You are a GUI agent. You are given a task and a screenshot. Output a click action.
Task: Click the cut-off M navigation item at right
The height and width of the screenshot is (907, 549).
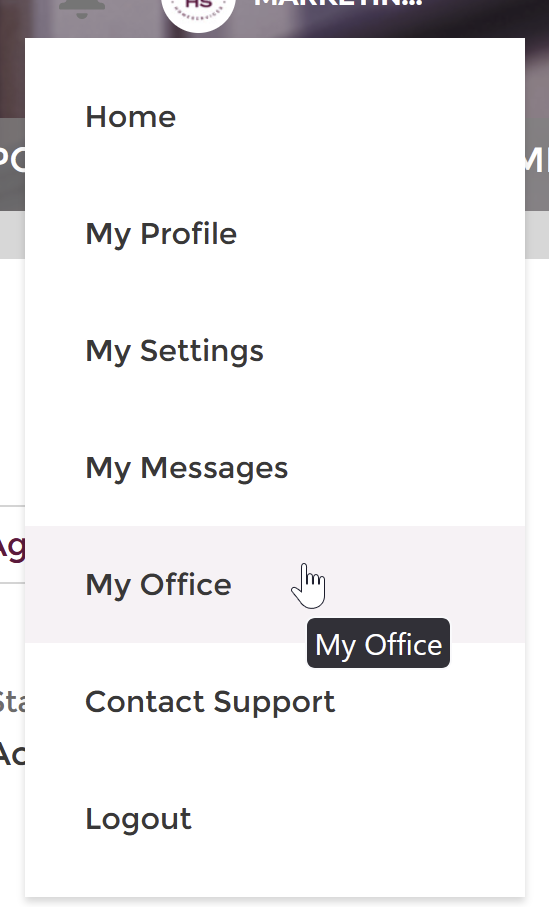(x=537, y=160)
